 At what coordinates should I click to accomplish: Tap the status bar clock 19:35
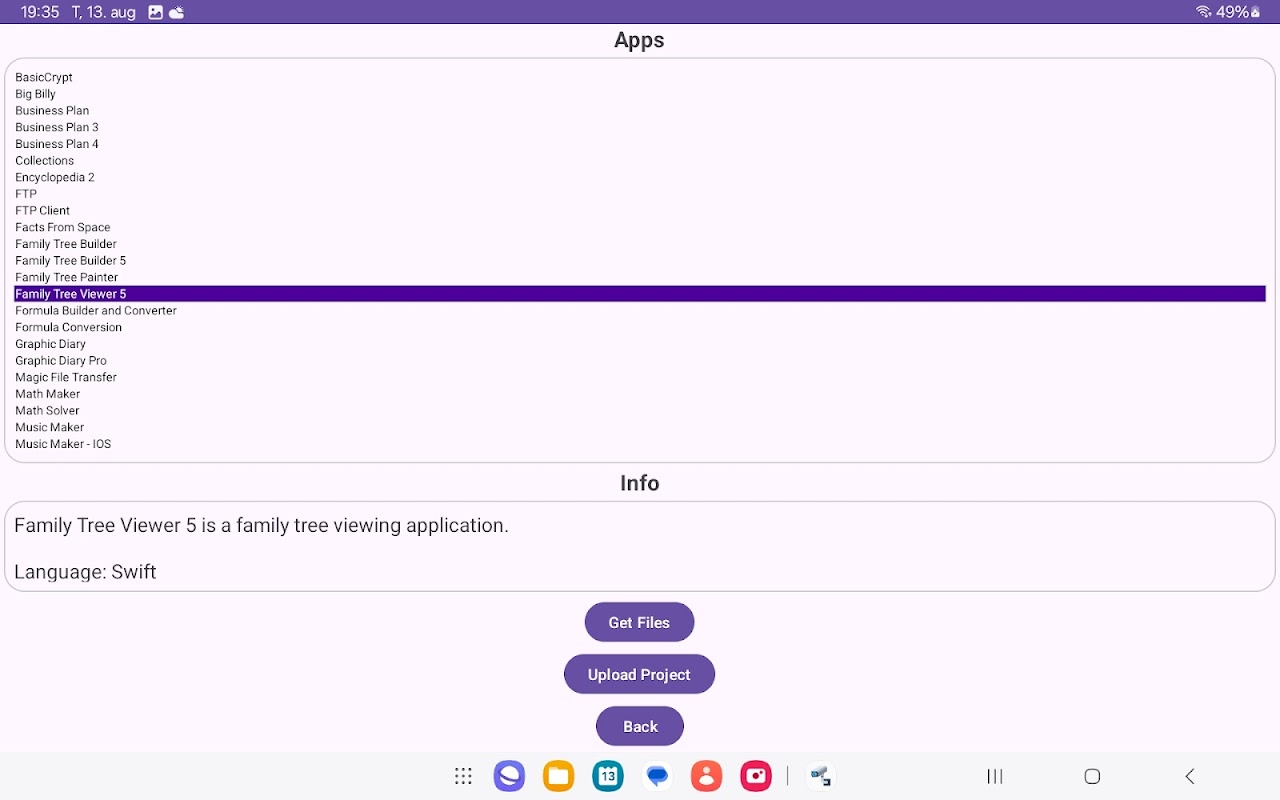[x=40, y=12]
